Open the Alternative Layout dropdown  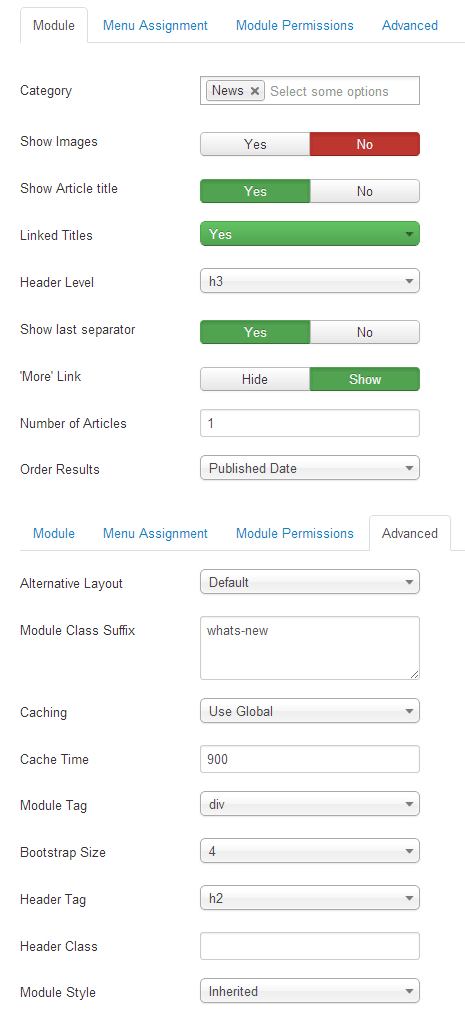pos(310,582)
